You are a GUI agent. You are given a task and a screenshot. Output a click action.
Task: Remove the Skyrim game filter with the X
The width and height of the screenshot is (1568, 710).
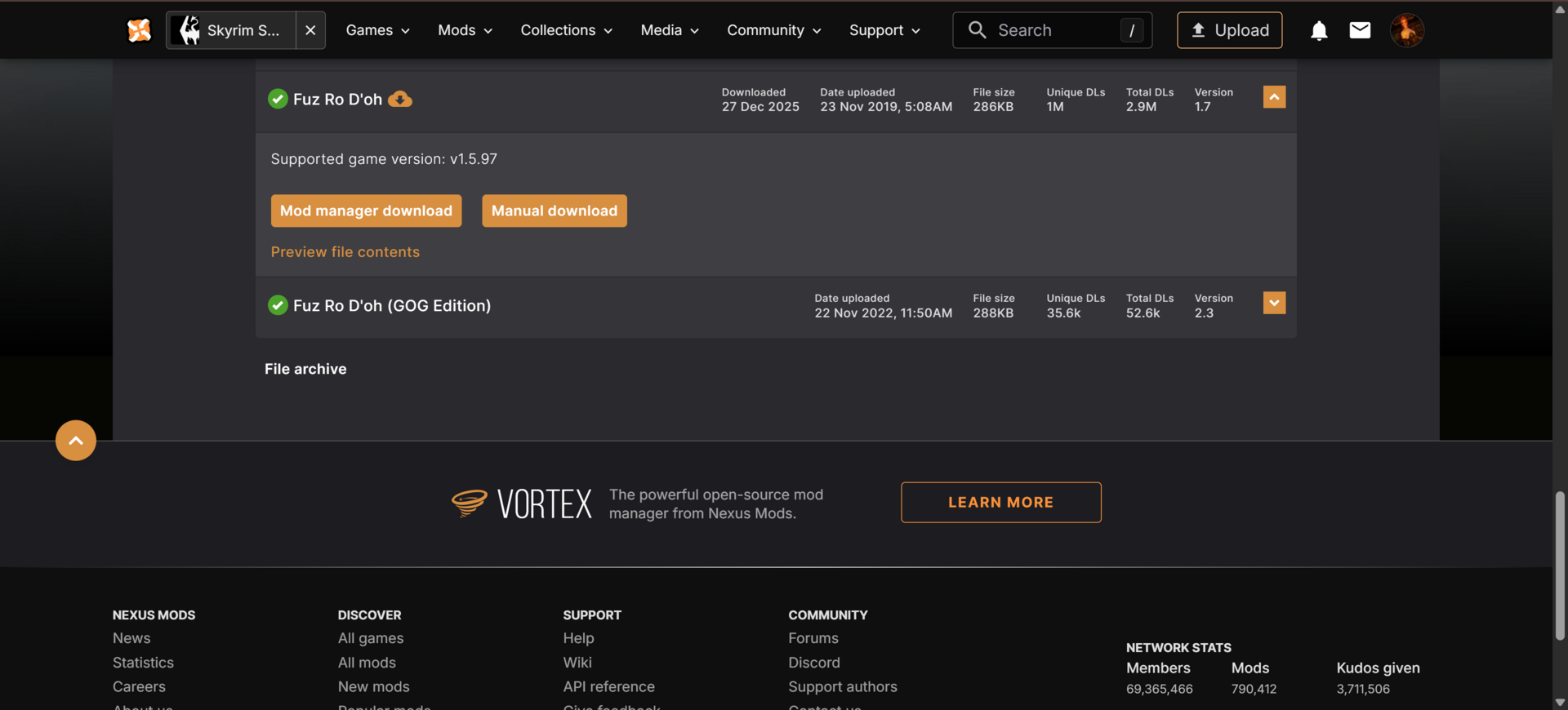[310, 30]
